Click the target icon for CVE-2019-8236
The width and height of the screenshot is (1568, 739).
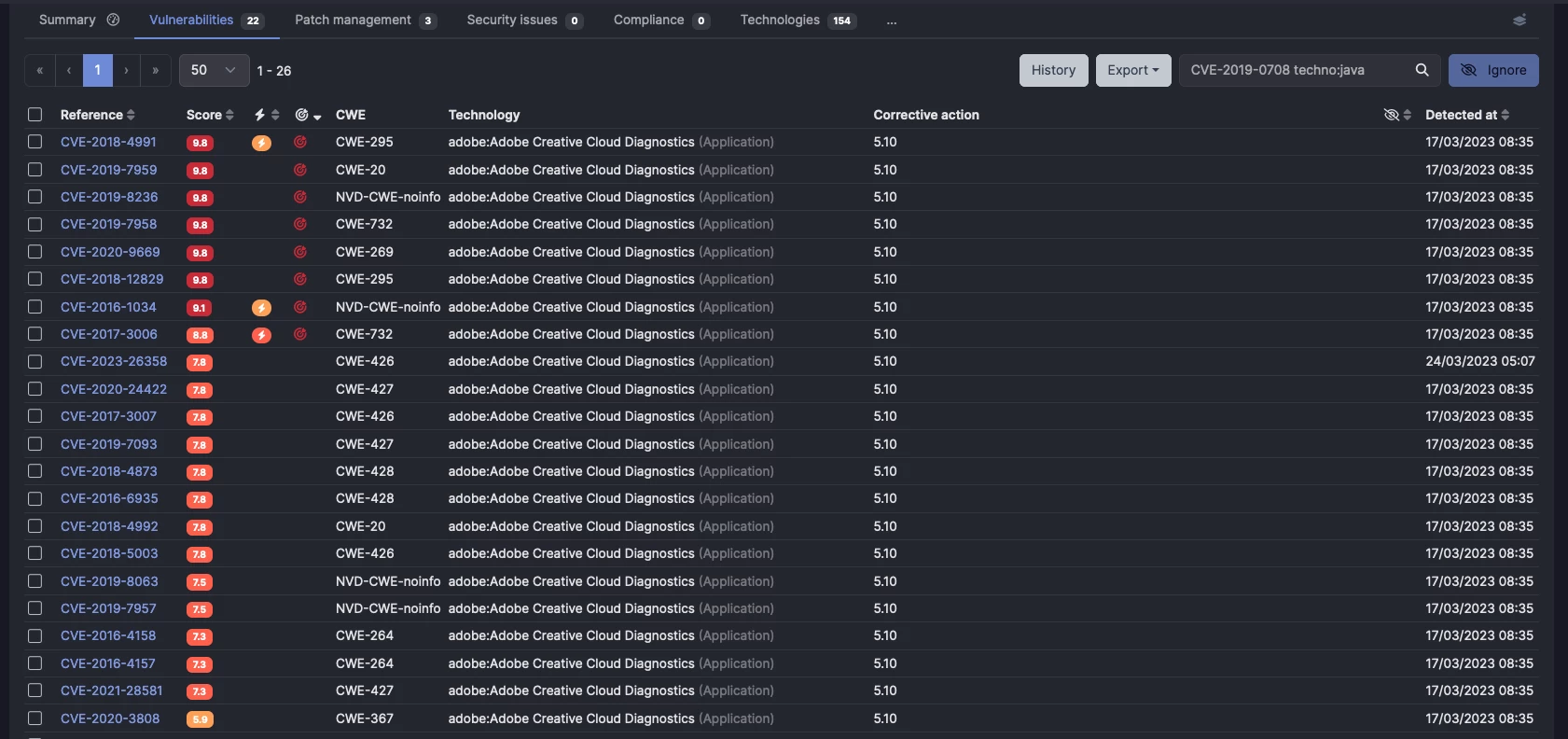(x=300, y=197)
